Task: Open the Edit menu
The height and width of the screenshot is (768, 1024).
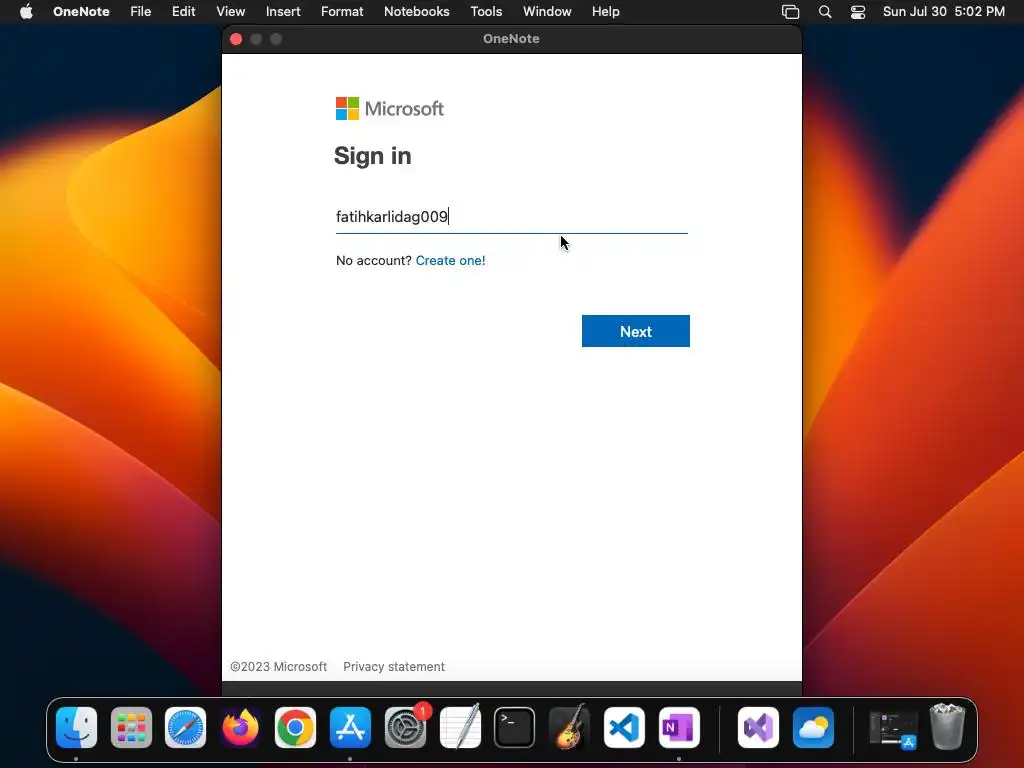Action: pos(184,11)
